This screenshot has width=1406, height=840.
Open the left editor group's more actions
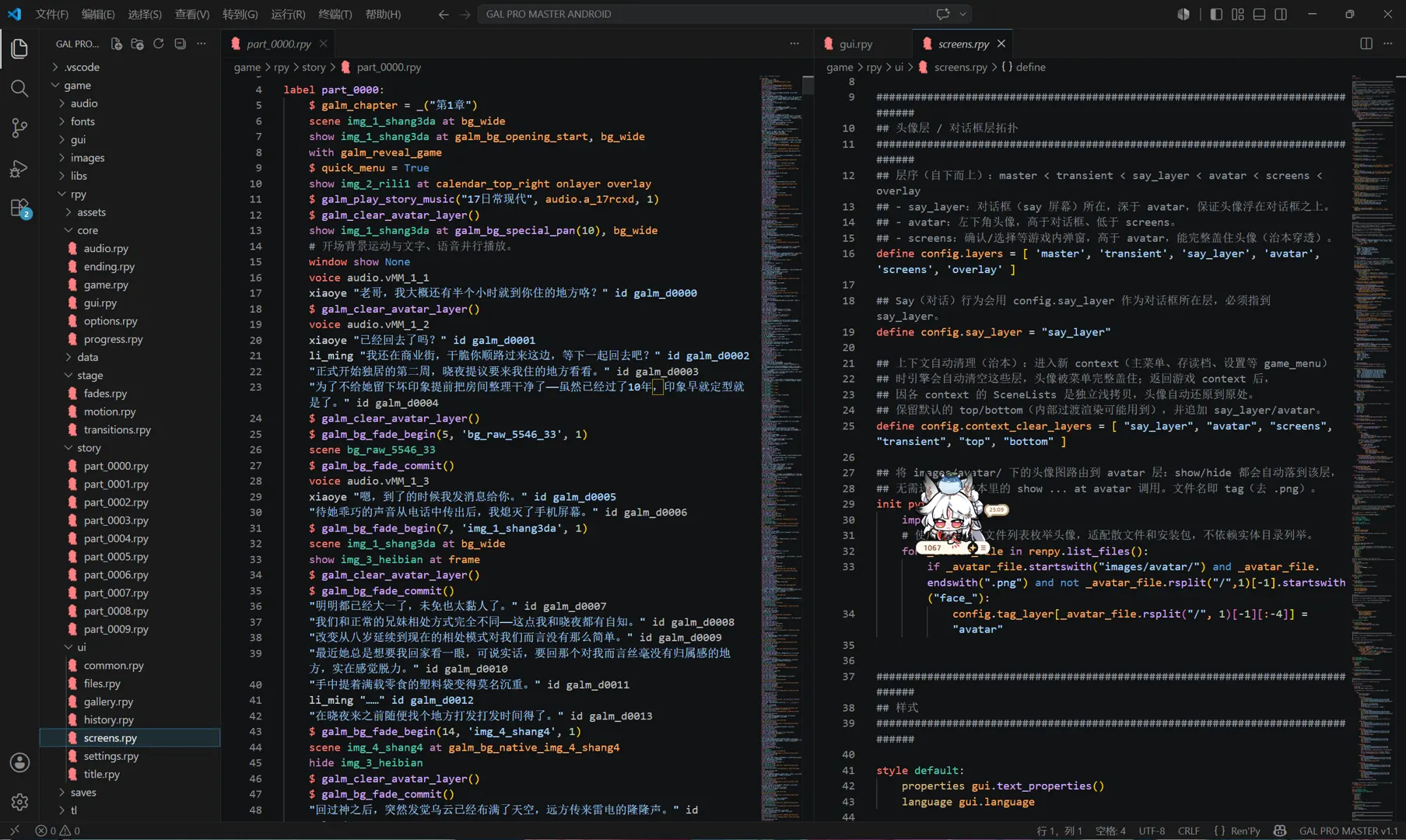pos(794,44)
